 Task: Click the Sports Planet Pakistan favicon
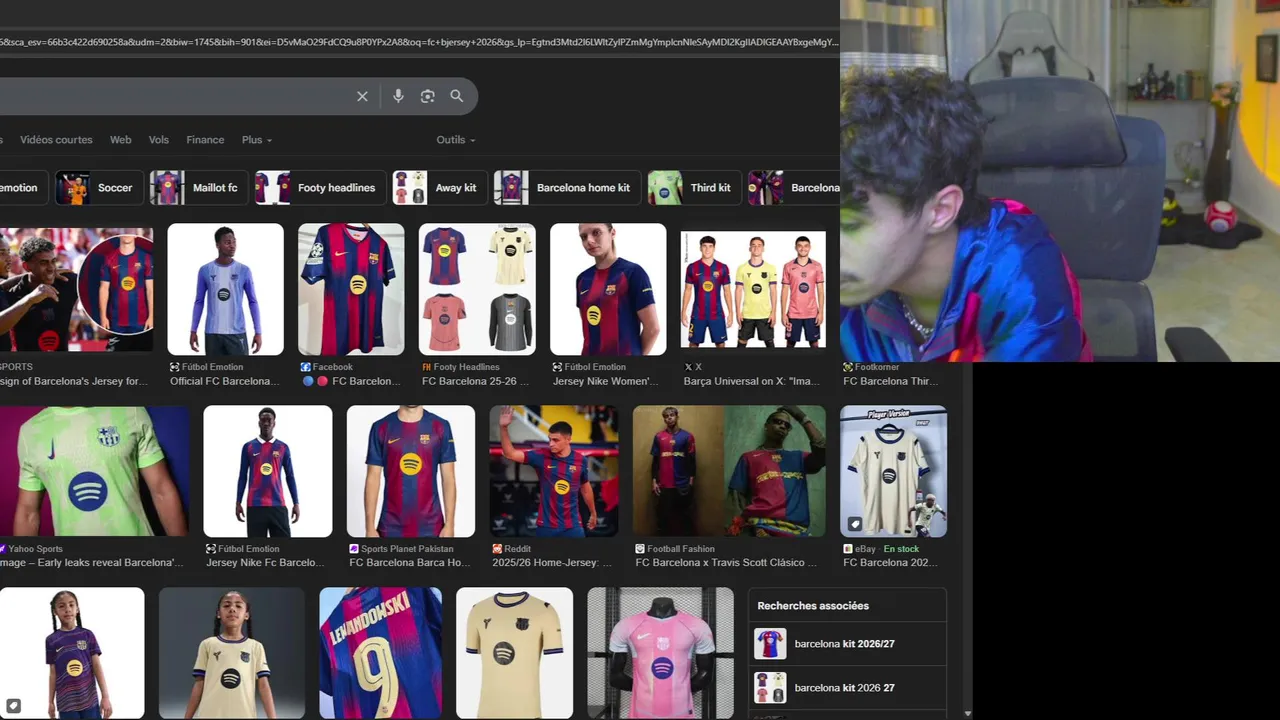click(354, 549)
